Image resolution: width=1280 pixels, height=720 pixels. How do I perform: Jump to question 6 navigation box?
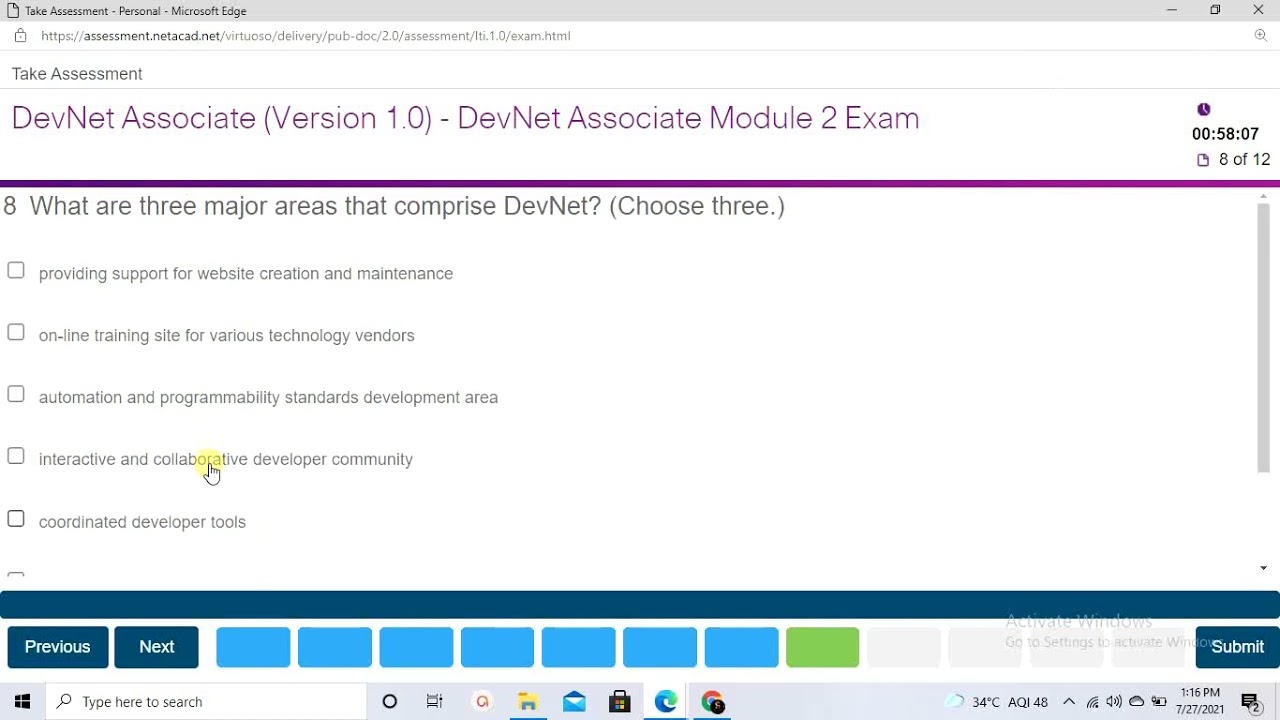pos(660,647)
